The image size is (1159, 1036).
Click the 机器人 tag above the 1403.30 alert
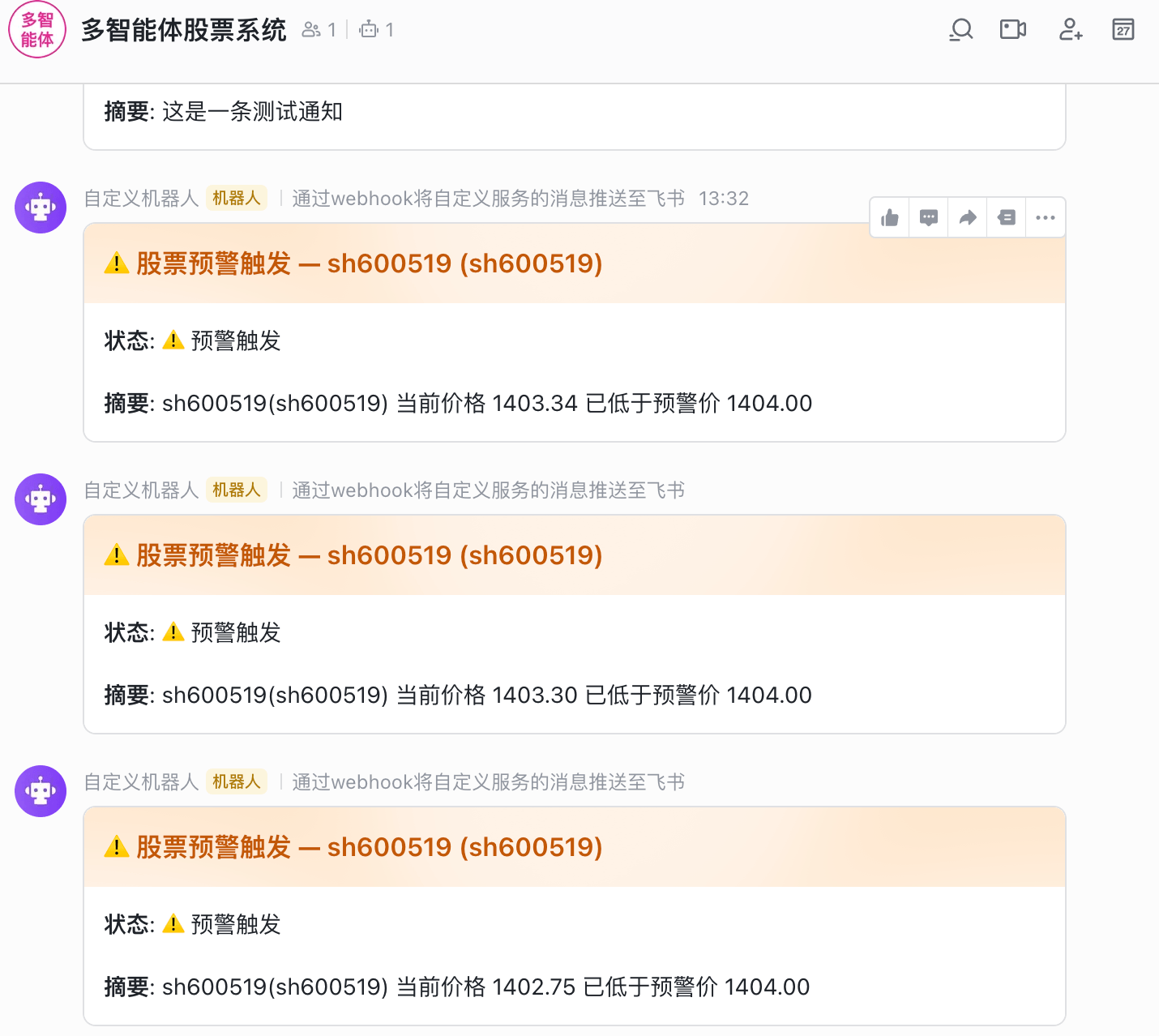237,490
